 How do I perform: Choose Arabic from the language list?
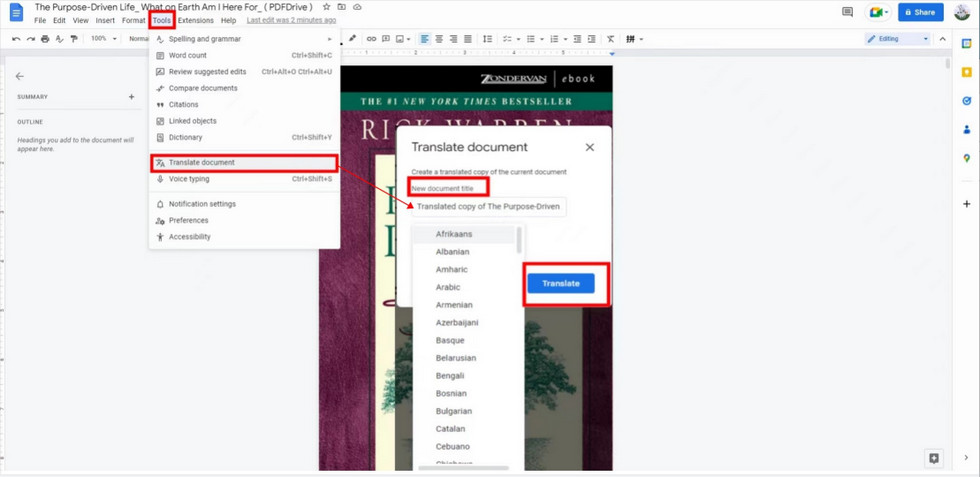[x=448, y=287]
